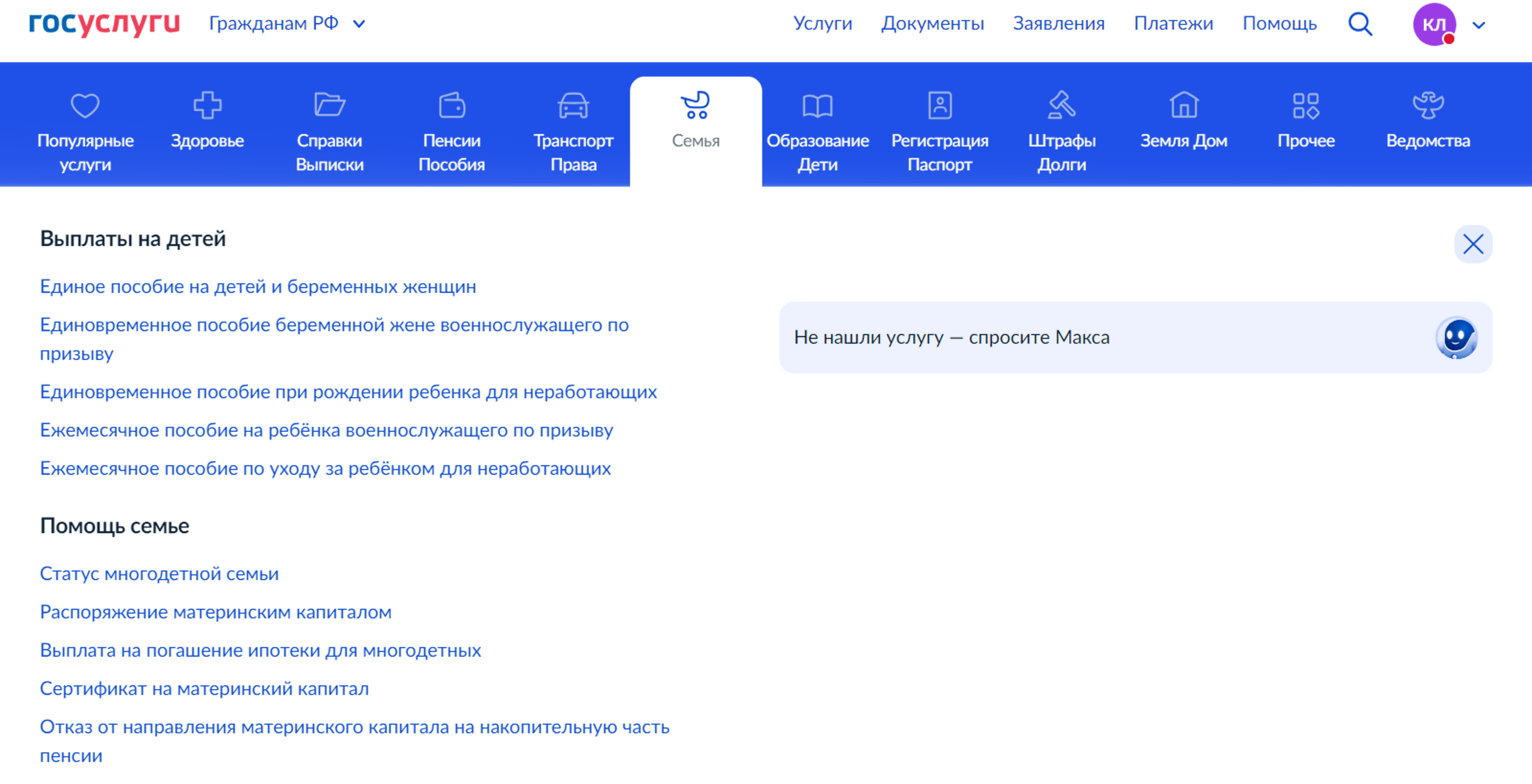Select the Ведомства eagle icon
The height and width of the screenshot is (784, 1532).
[1428, 105]
